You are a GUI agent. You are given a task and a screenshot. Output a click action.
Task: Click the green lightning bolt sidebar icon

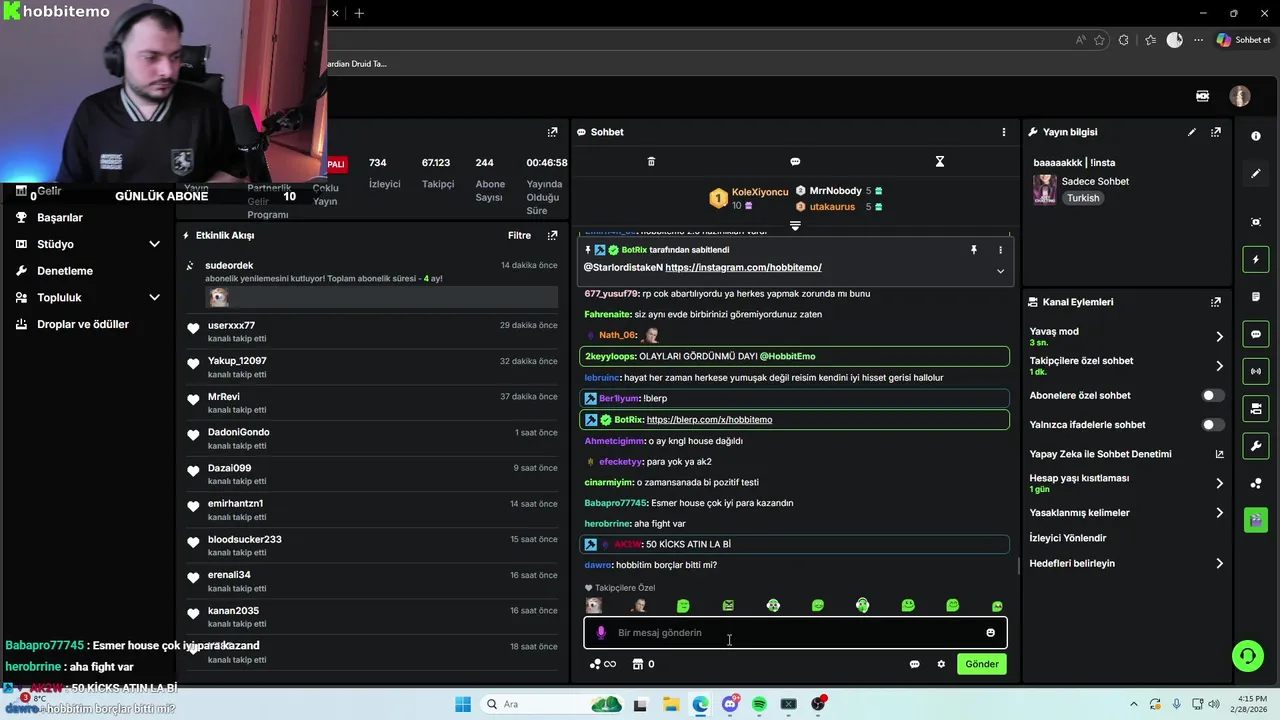pyautogui.click(x=1256, y=260)
